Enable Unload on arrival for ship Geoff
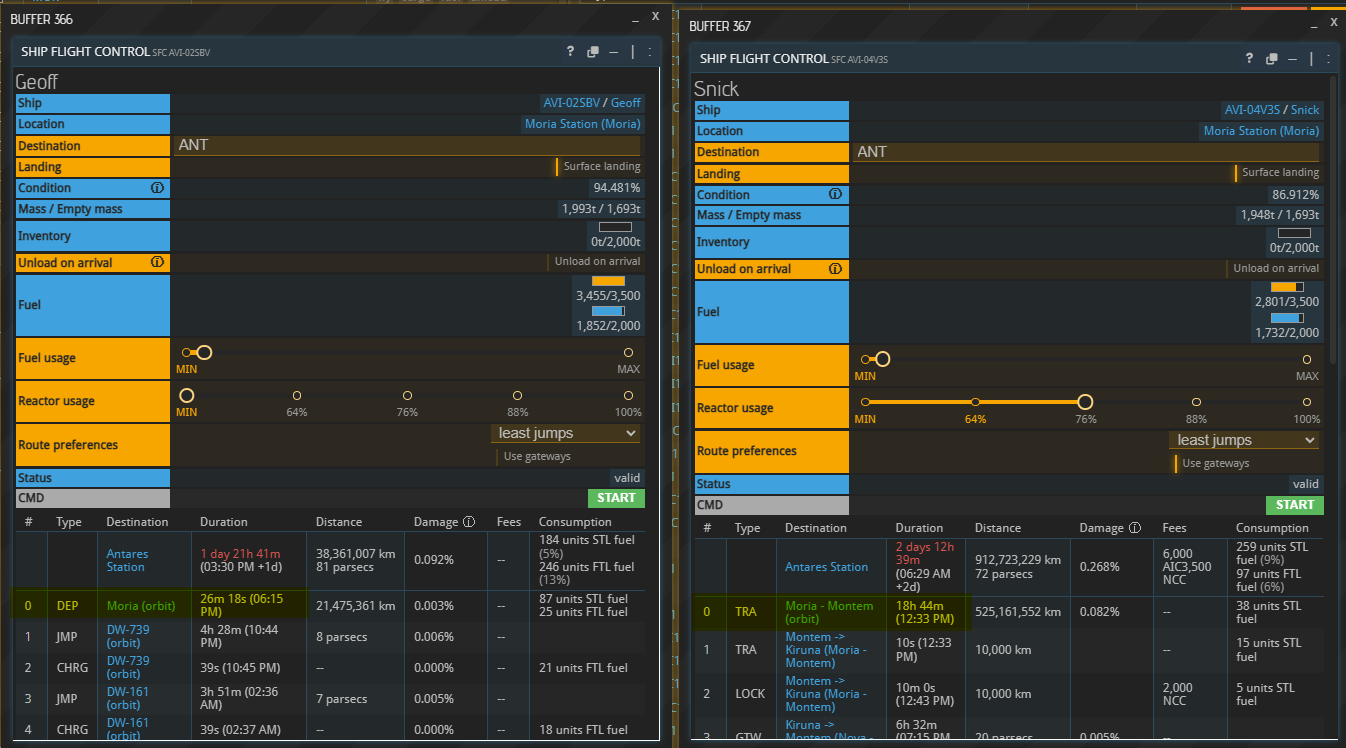This screenshot has height=748, width=1346. pyautogui.click(x=595, y=262)
